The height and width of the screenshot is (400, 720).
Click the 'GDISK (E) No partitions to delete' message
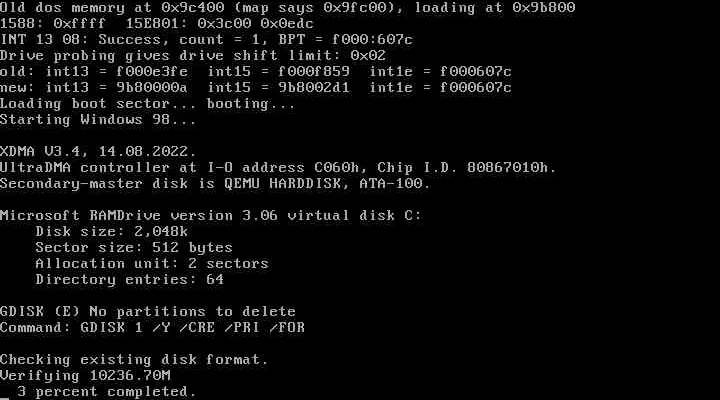click(148, 312)
